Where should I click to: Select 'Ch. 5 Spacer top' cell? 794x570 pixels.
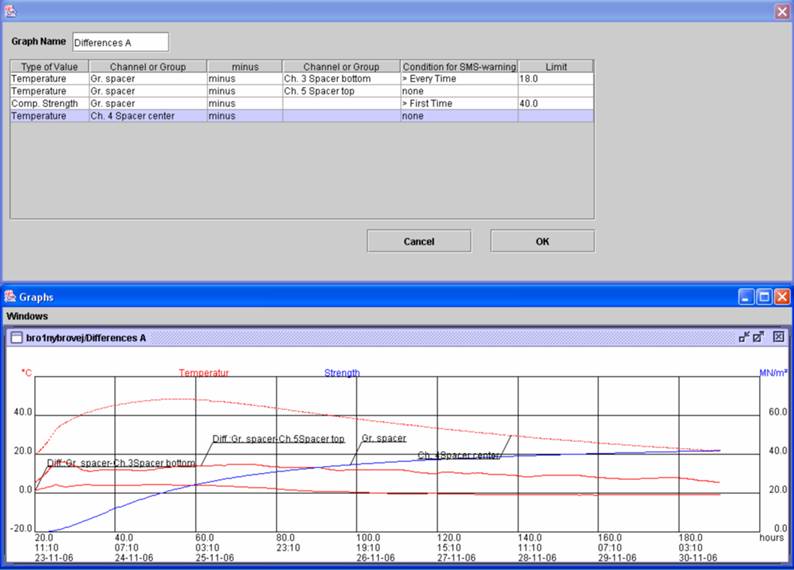point(341,91)
